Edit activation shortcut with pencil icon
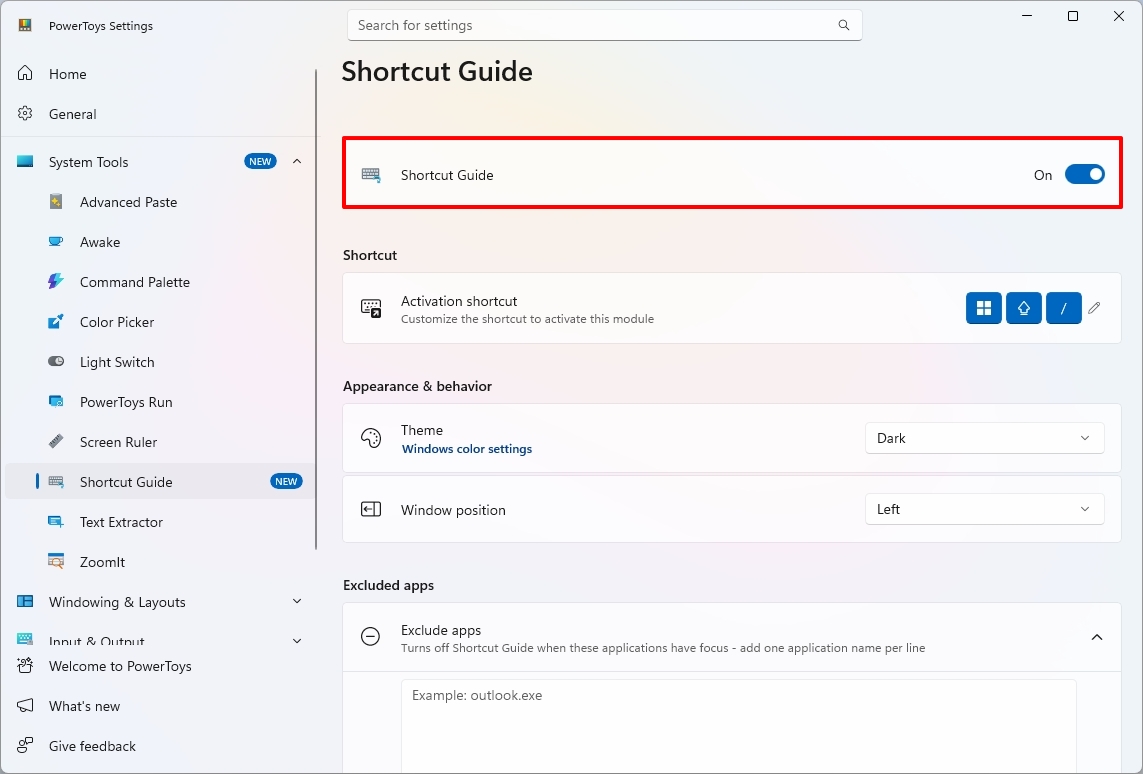 (x=1094, y=308)
